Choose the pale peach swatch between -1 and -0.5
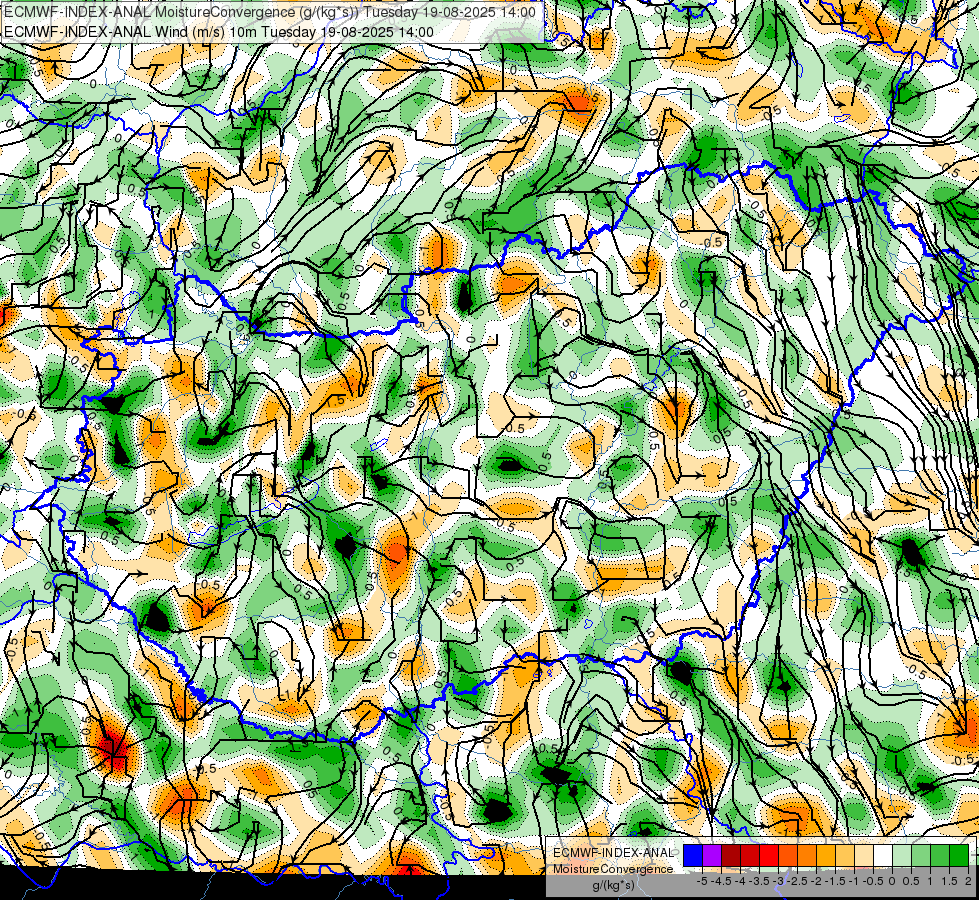 pyautogui.click(x=863, y=856)
